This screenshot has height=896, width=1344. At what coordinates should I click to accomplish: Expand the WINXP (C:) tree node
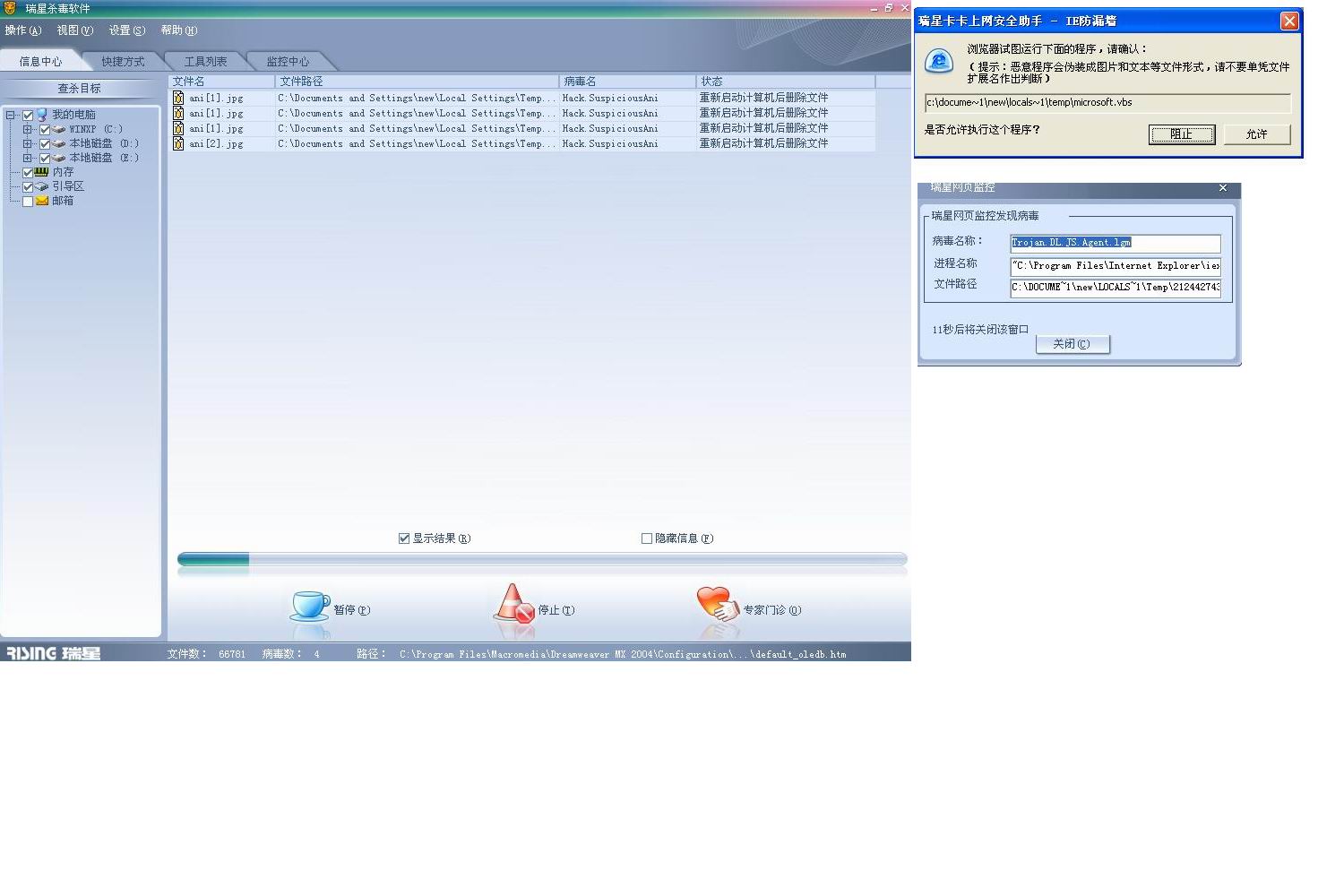(28, 130)
